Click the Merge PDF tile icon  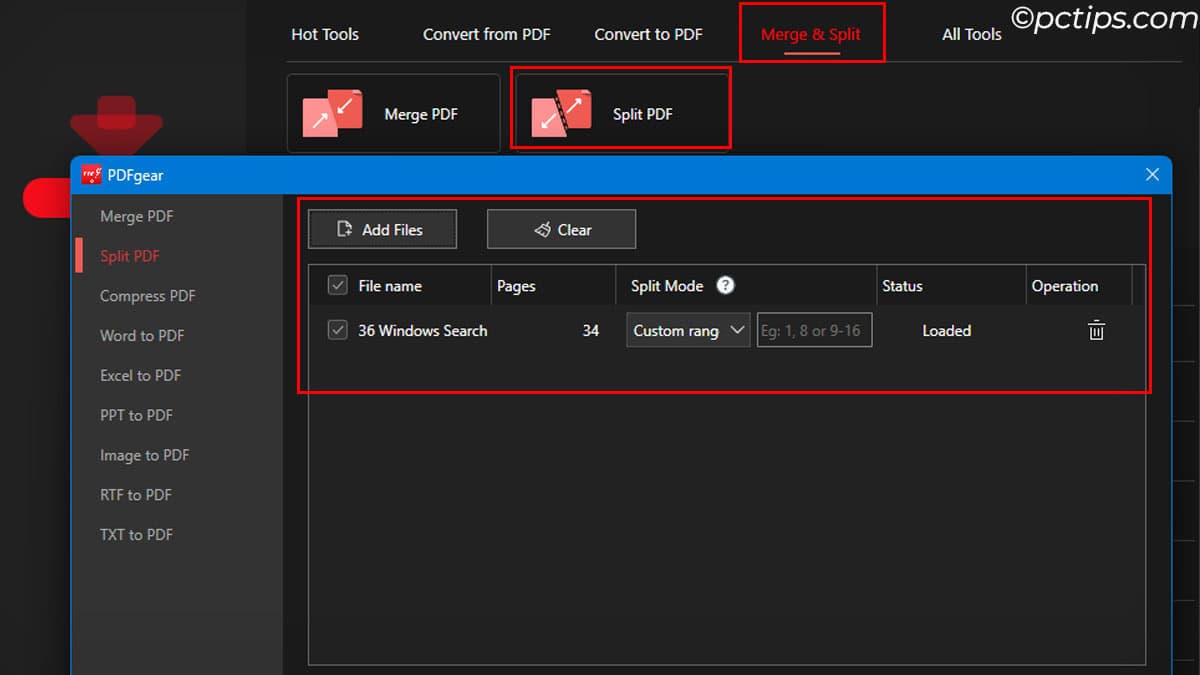(332, 114)
